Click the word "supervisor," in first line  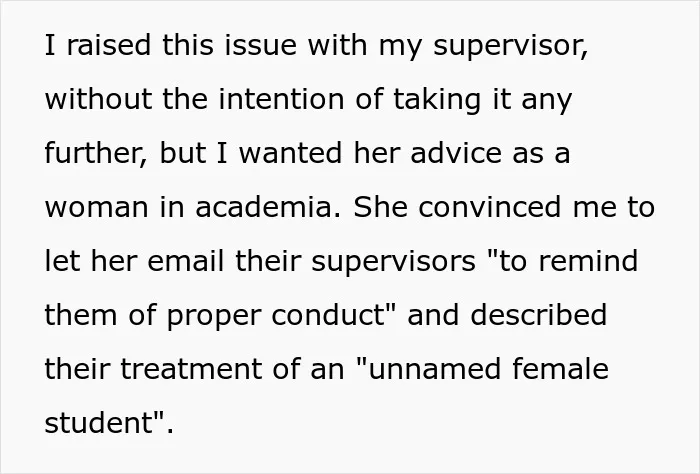click(x=511, y=47)
